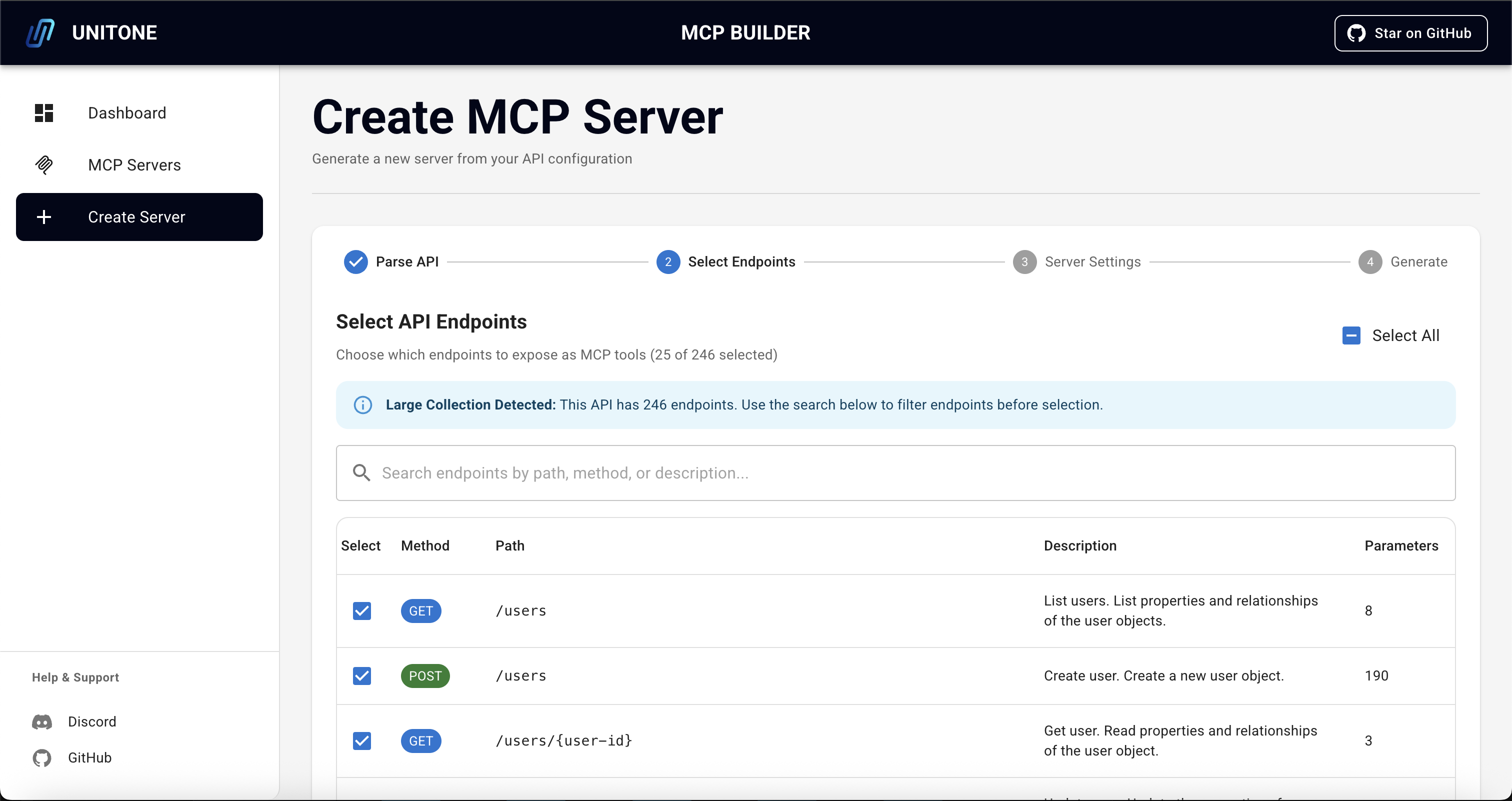
Task: Select Create Server in the sidebar
Action: point(139,217)
